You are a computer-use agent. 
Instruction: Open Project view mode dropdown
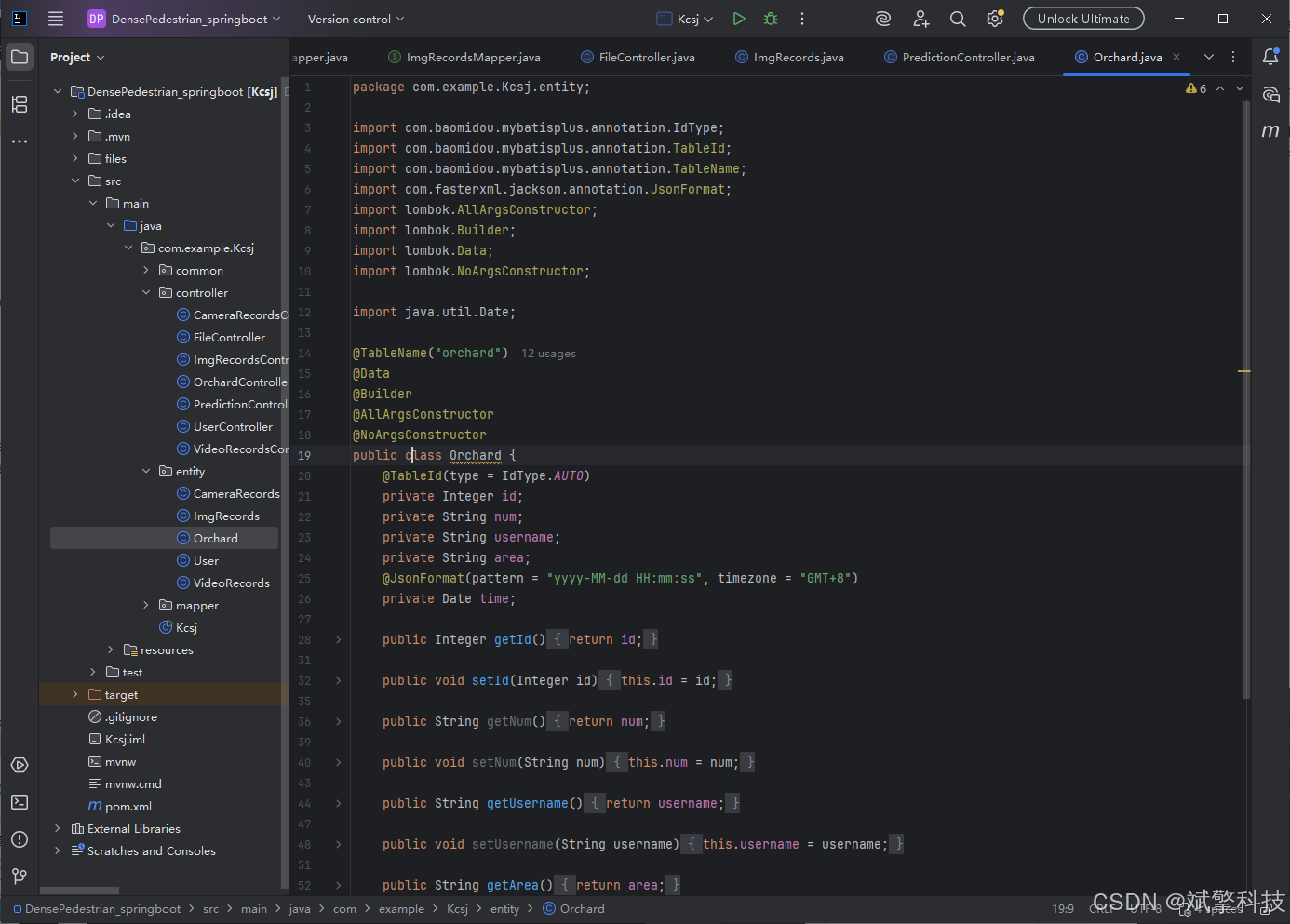(x=77, y=57)
